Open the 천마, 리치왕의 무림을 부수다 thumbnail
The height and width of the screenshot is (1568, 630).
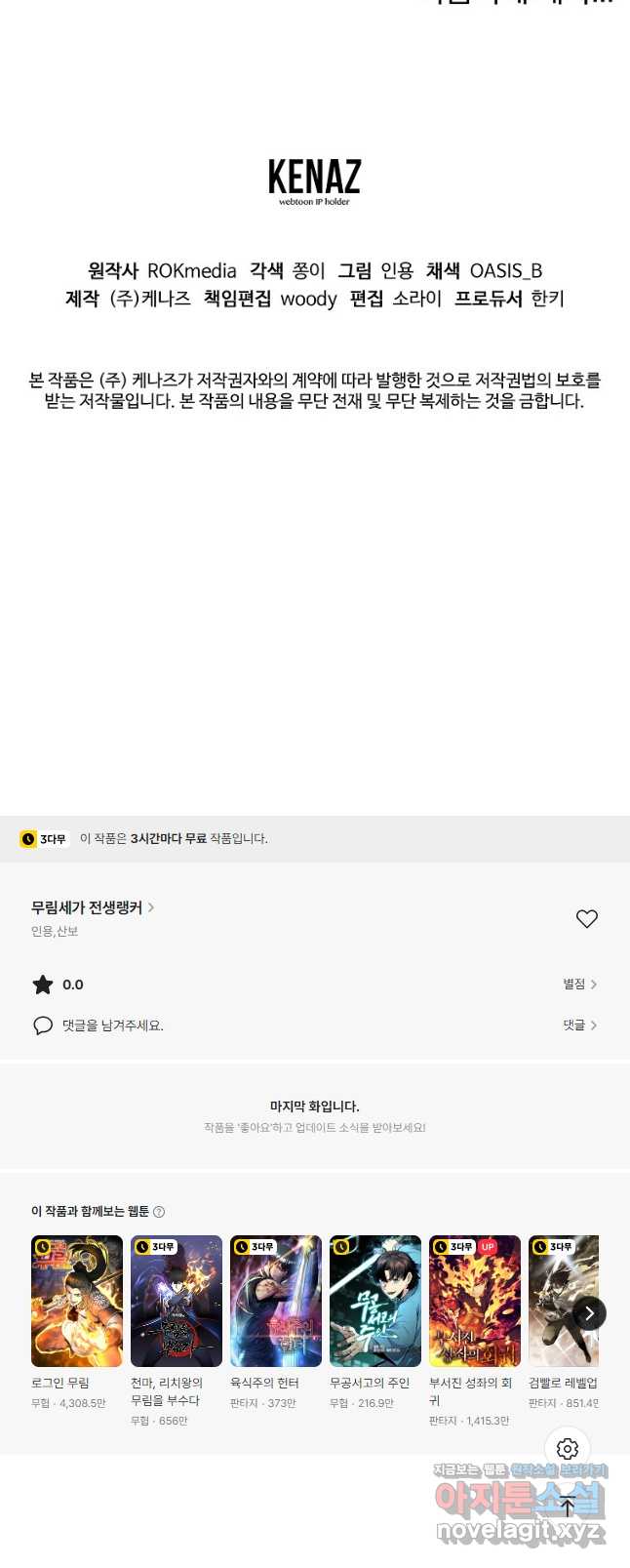click(x=177, y=1301)
